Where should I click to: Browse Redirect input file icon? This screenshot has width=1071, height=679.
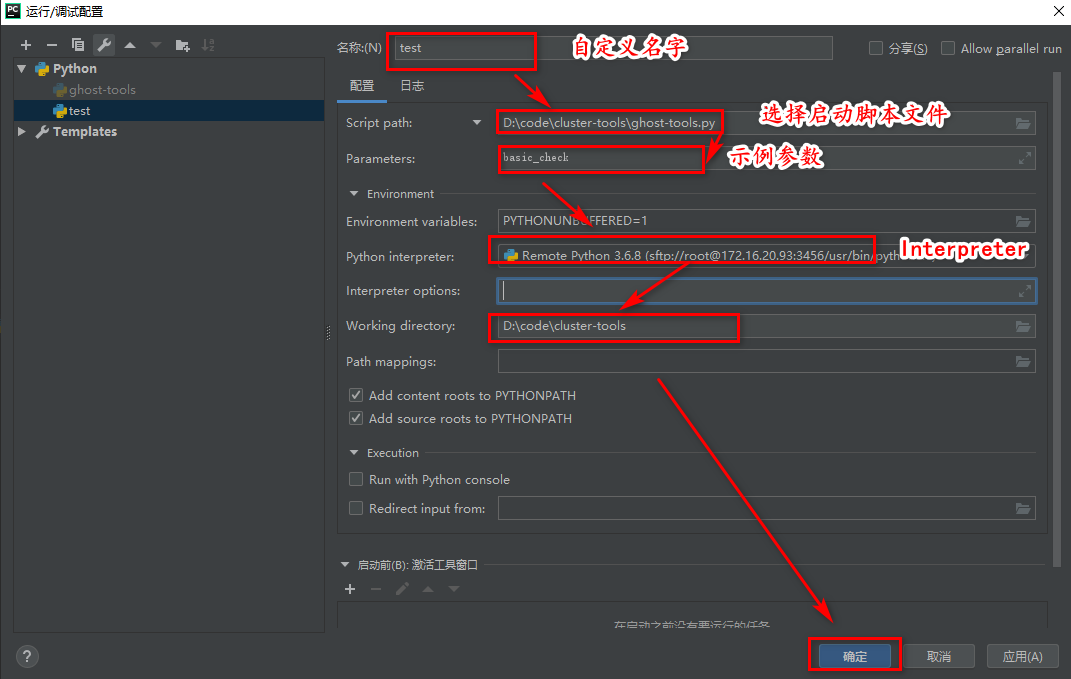(1023, 508)
